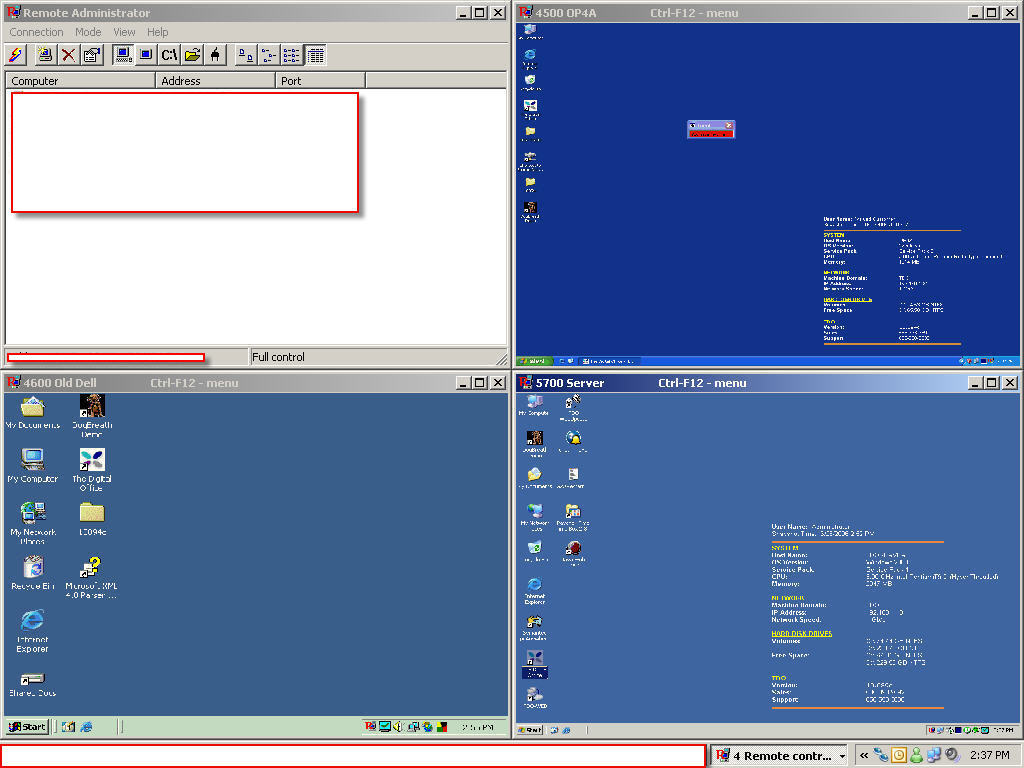Open the View menu
This screenshot has width=1024, height=768.
tap(124, 32)
